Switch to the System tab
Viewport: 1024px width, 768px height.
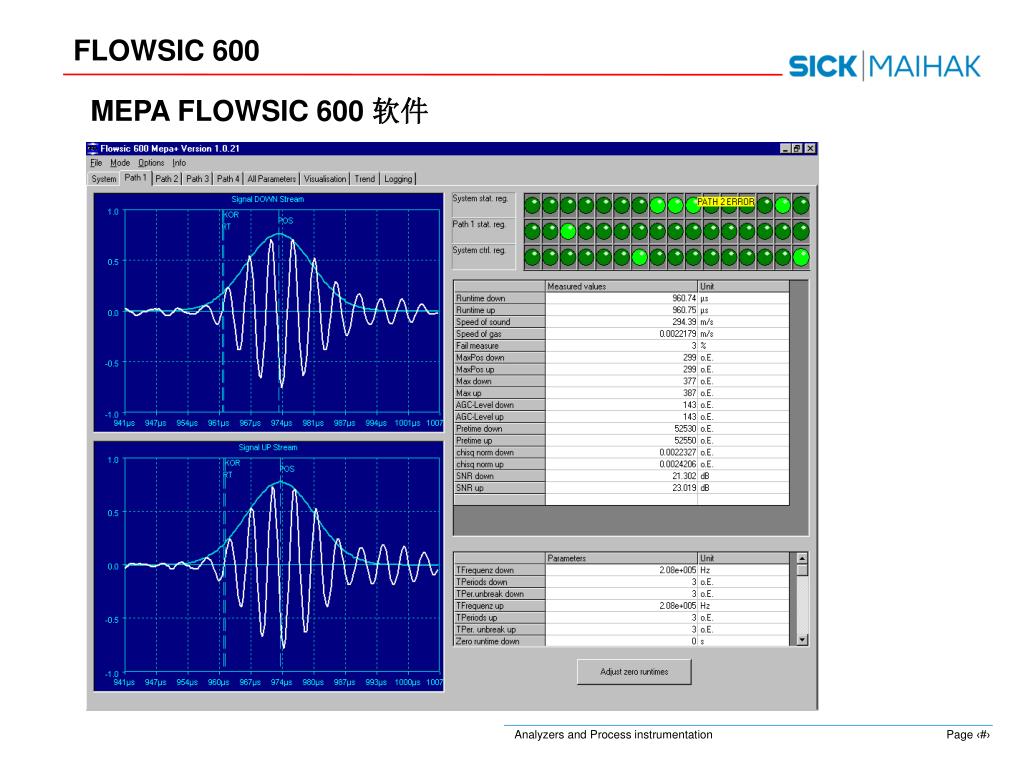(x=104, y=179)
